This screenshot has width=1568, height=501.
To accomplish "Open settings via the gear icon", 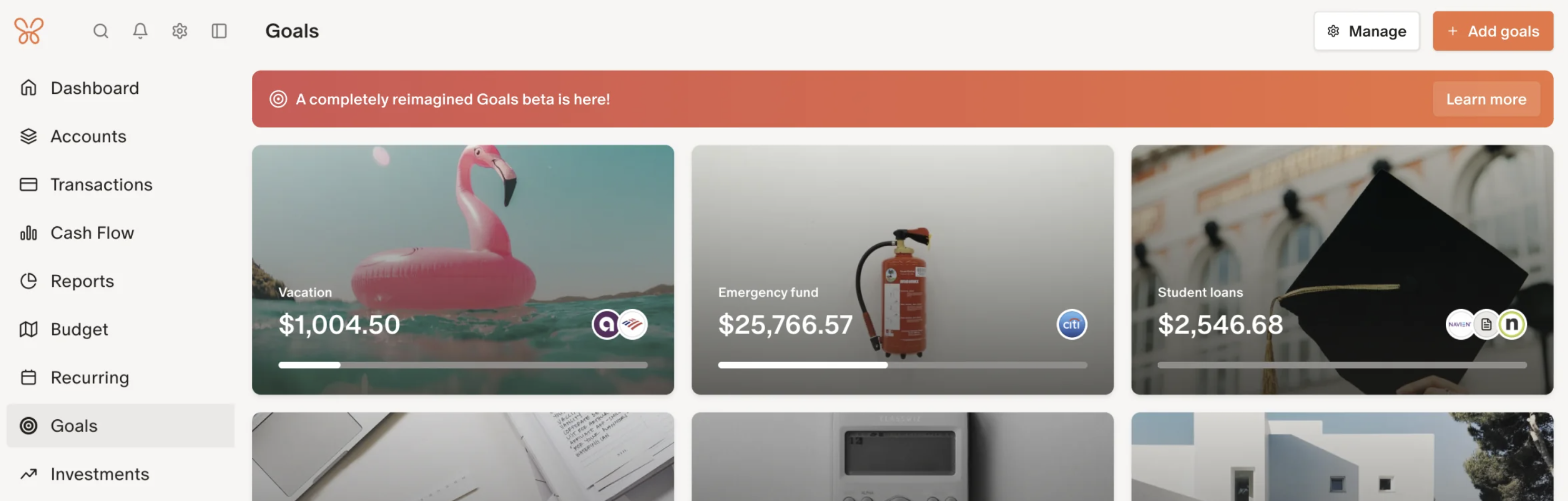I will (180, 31).
